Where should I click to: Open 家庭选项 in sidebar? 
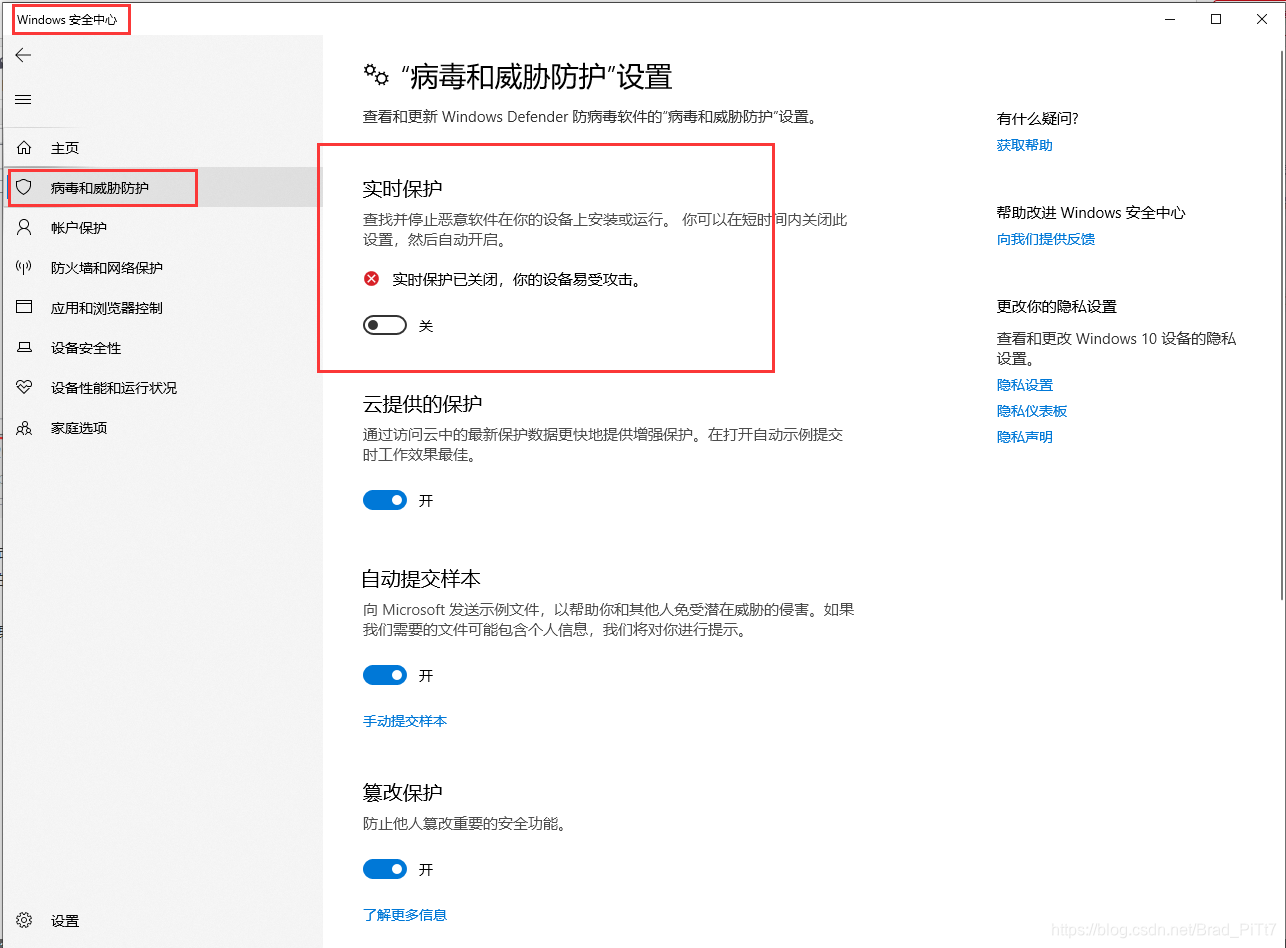162,427
